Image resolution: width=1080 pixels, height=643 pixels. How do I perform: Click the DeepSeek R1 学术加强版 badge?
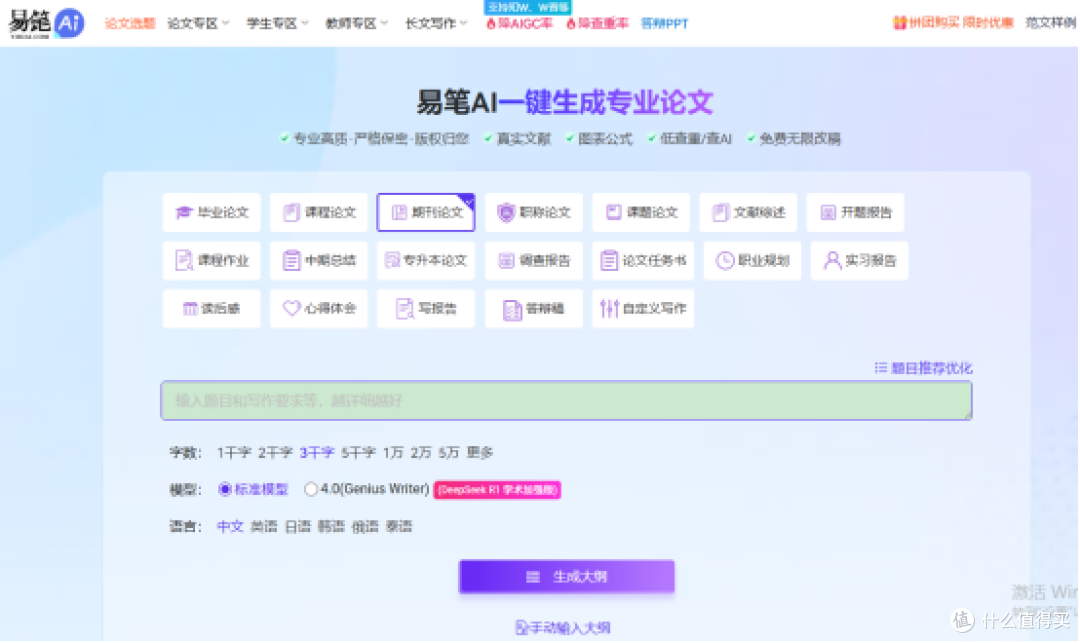coord(497,490)
